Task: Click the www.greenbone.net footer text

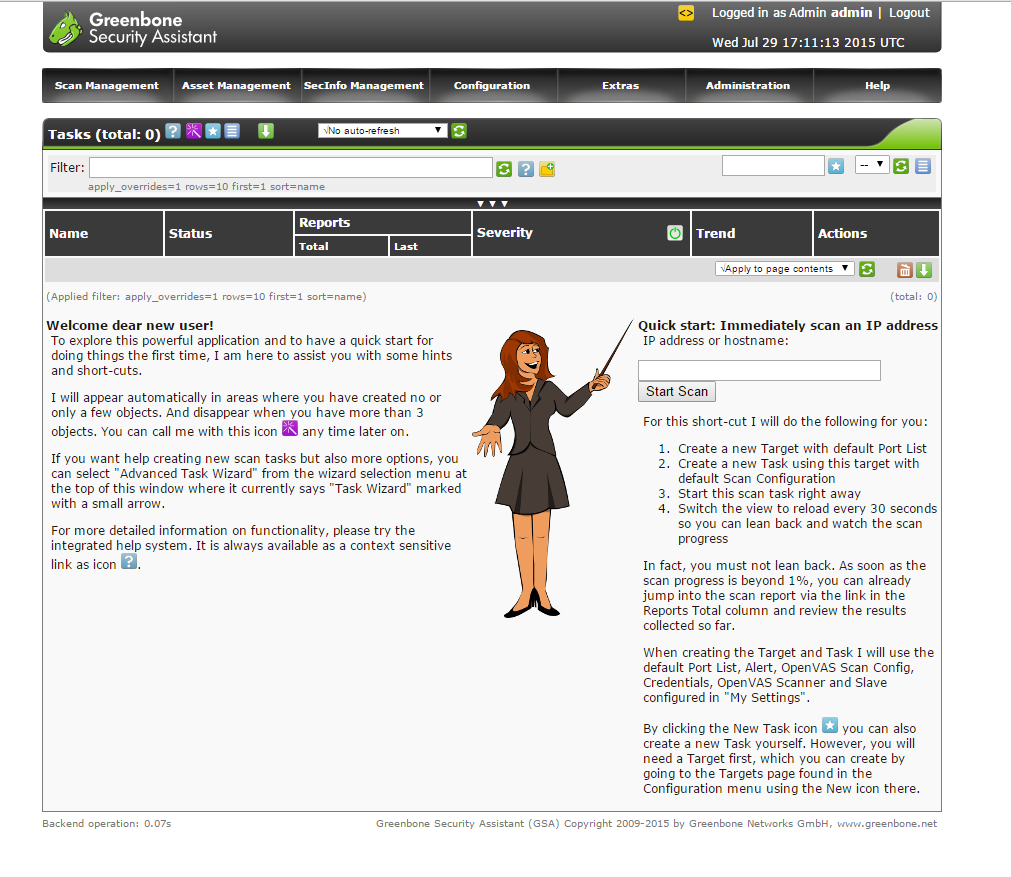Action: point(887,823)
